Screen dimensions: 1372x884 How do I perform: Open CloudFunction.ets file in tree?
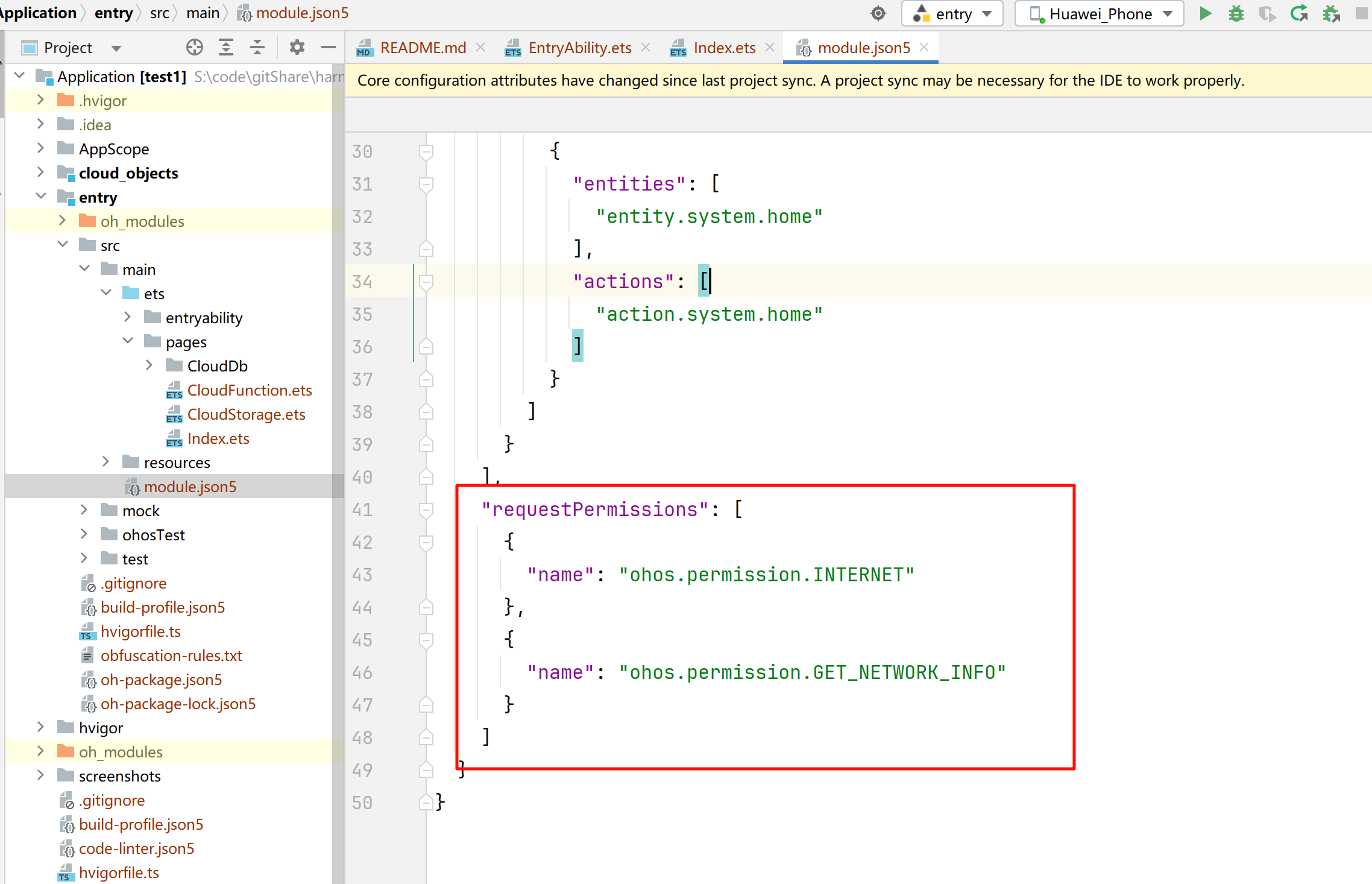point(249,390)
